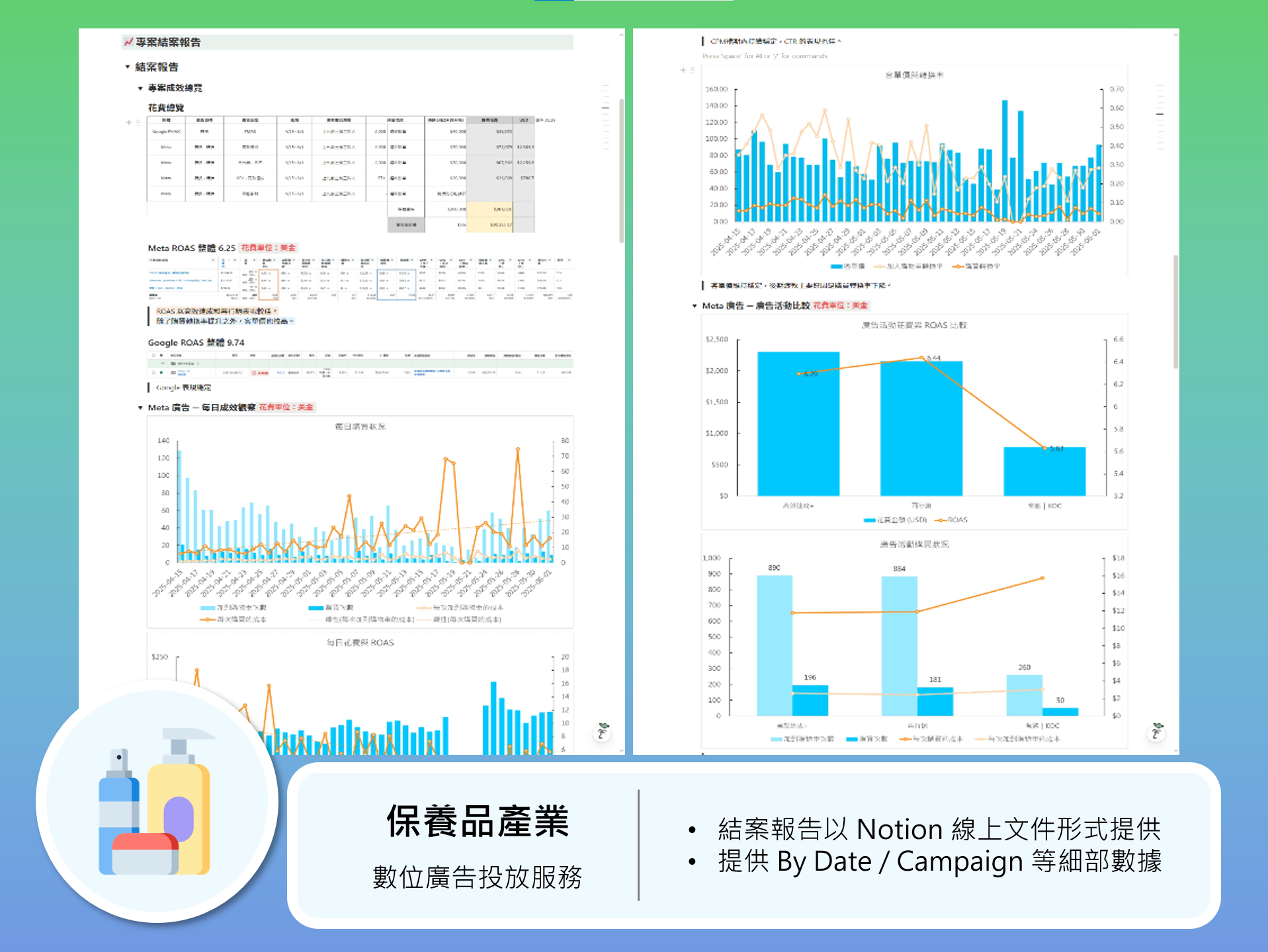Click the empty block 'Press space for AI' placeholder
Image resolution: width=1268 pixels, height=952 pixels.
[x=765, y=56]
